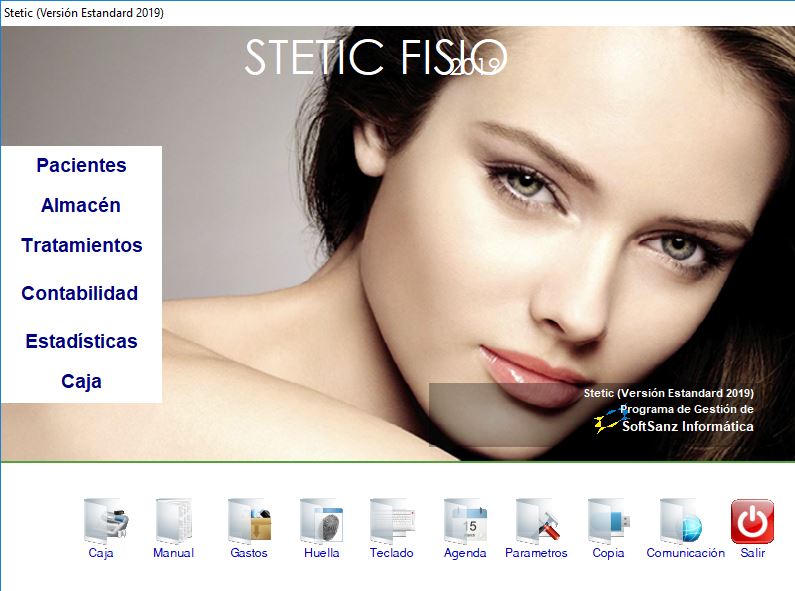This screenshot has height=591, width=795.
Task: Open the Caja cash register folder icon
Action: [x=101, y=521]
